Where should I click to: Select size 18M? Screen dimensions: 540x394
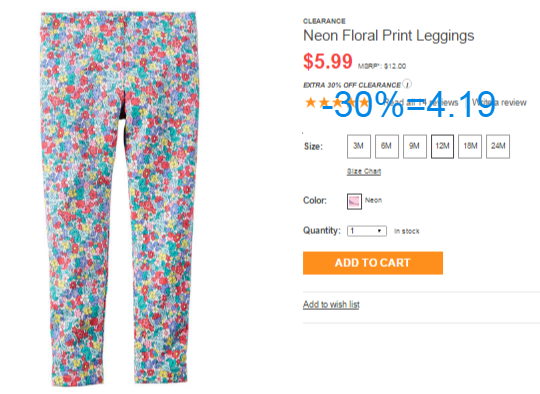tap(470, 146)
